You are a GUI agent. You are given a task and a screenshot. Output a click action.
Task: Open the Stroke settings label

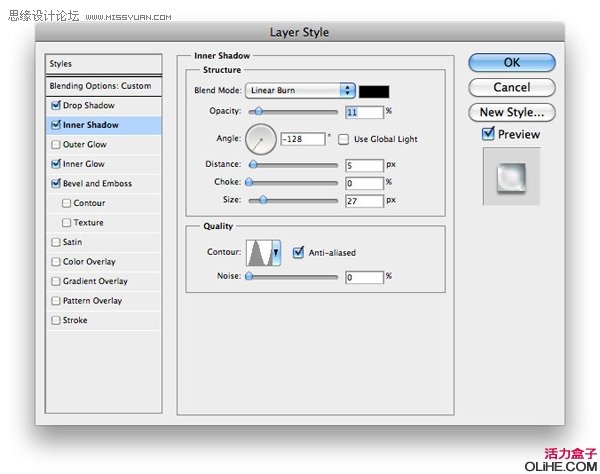coord(75,320)
